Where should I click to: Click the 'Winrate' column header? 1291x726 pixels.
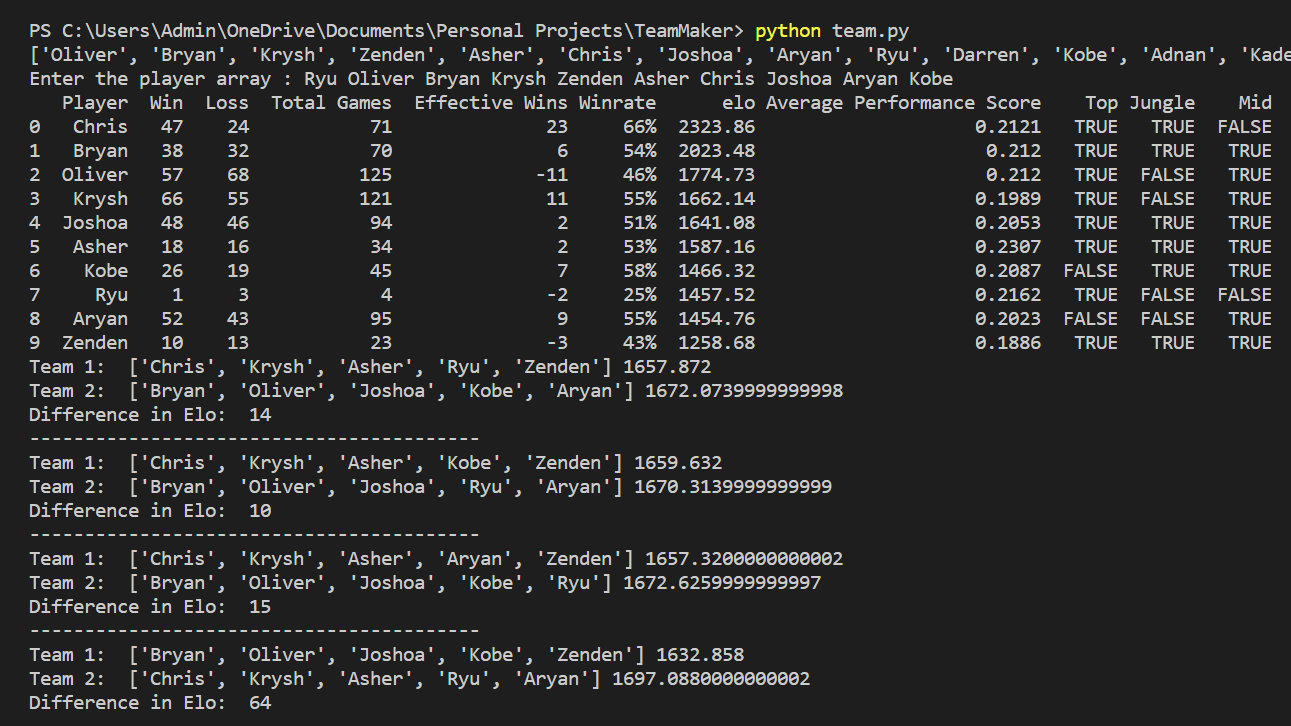[618, 103]
